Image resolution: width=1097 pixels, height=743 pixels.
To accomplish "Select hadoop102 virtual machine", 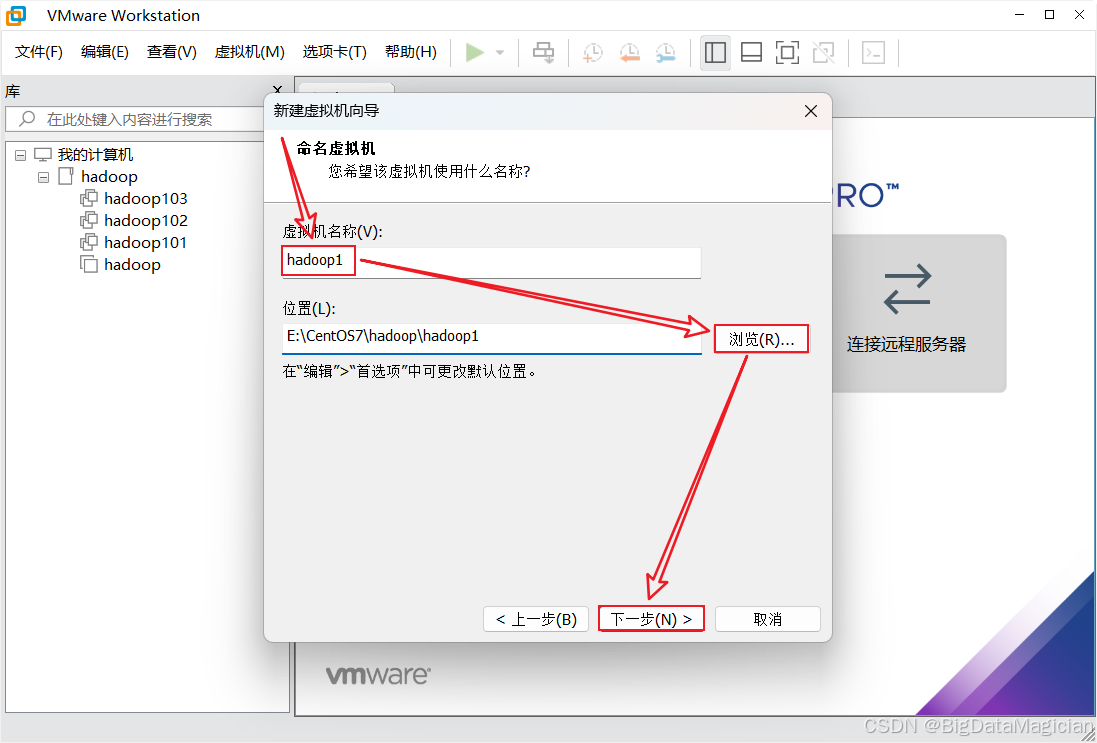I will (x=146, y=220).
